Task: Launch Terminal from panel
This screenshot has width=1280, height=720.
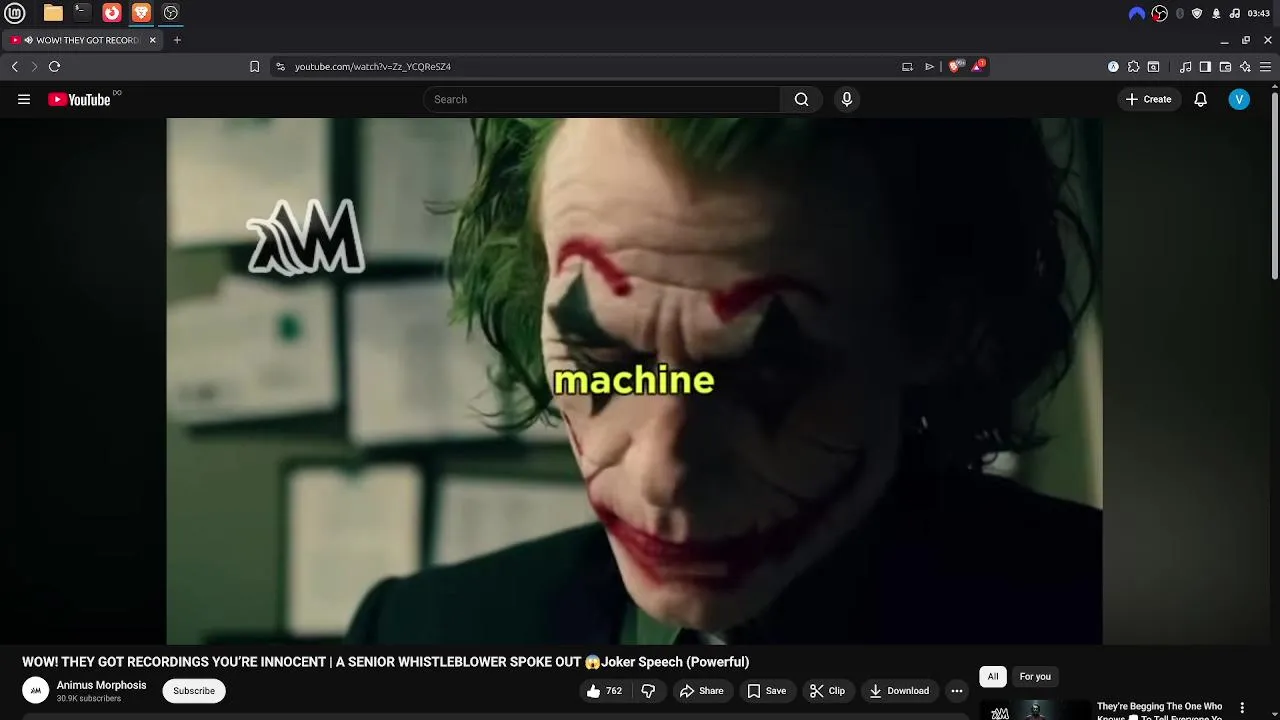Action: [x=82, y=13]
